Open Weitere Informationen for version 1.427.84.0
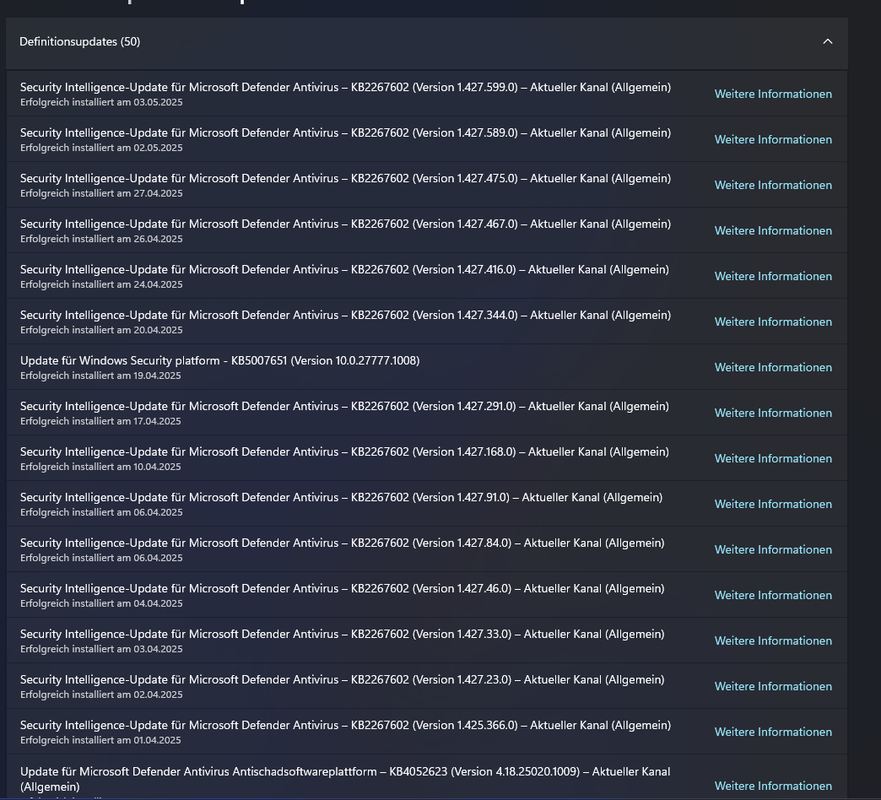The width and height of the screenshot is (881, 800). point(773,549)
